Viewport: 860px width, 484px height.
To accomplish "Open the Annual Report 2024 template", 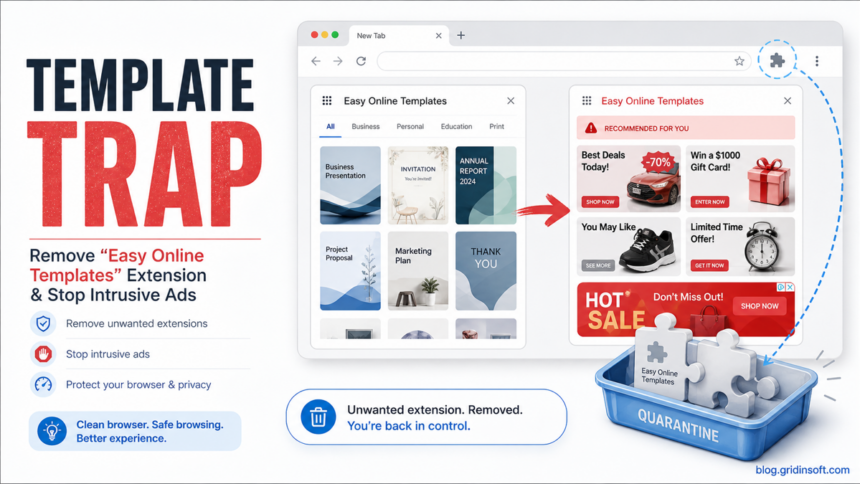I will (485, 185).
